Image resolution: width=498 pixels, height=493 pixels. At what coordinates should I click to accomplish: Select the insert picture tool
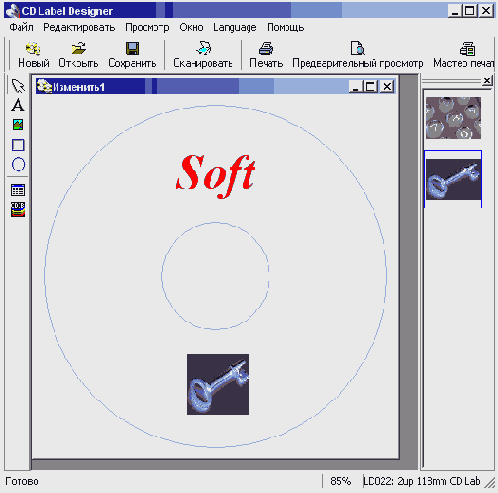click(x=18, y=125)
